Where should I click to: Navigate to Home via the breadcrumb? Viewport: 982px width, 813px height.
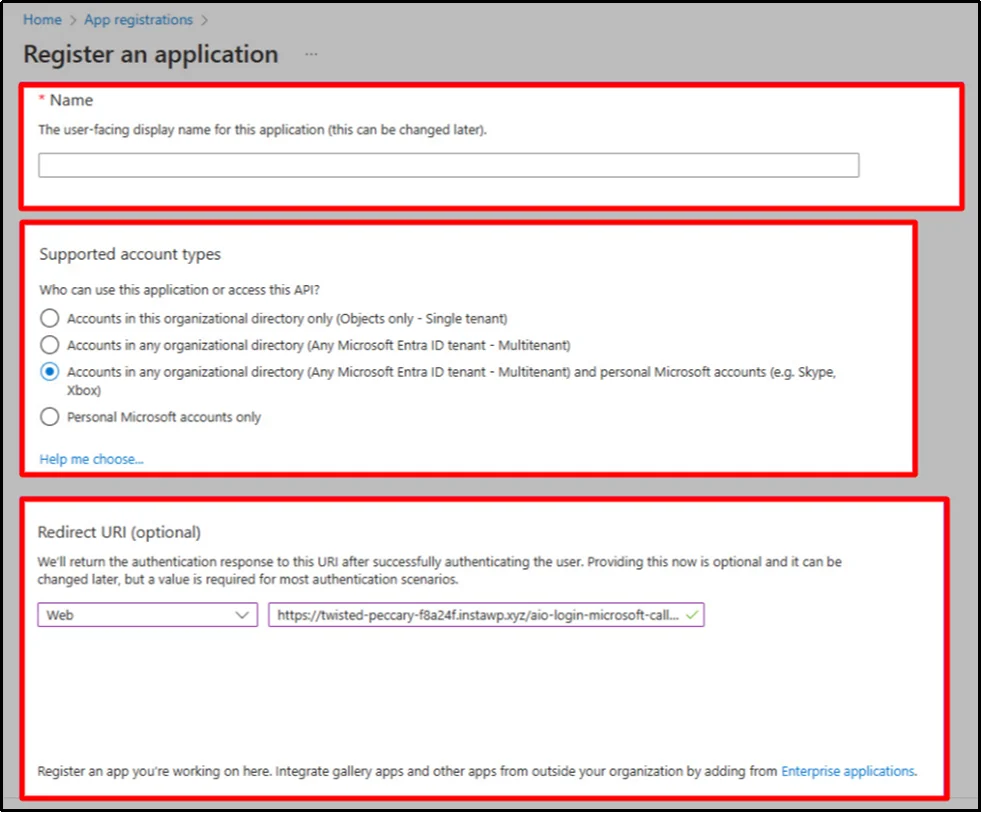tap(41, 19)
